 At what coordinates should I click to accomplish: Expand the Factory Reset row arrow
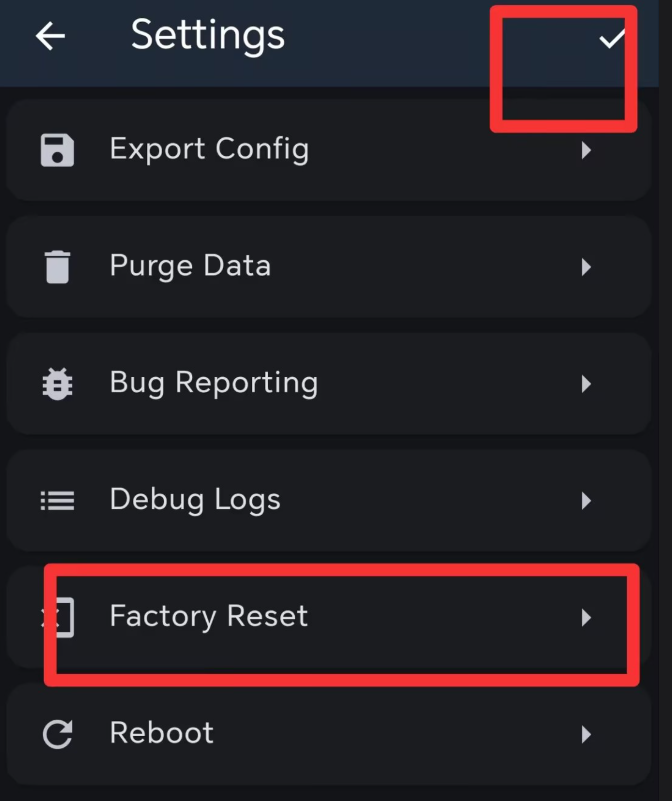[586, 617]
